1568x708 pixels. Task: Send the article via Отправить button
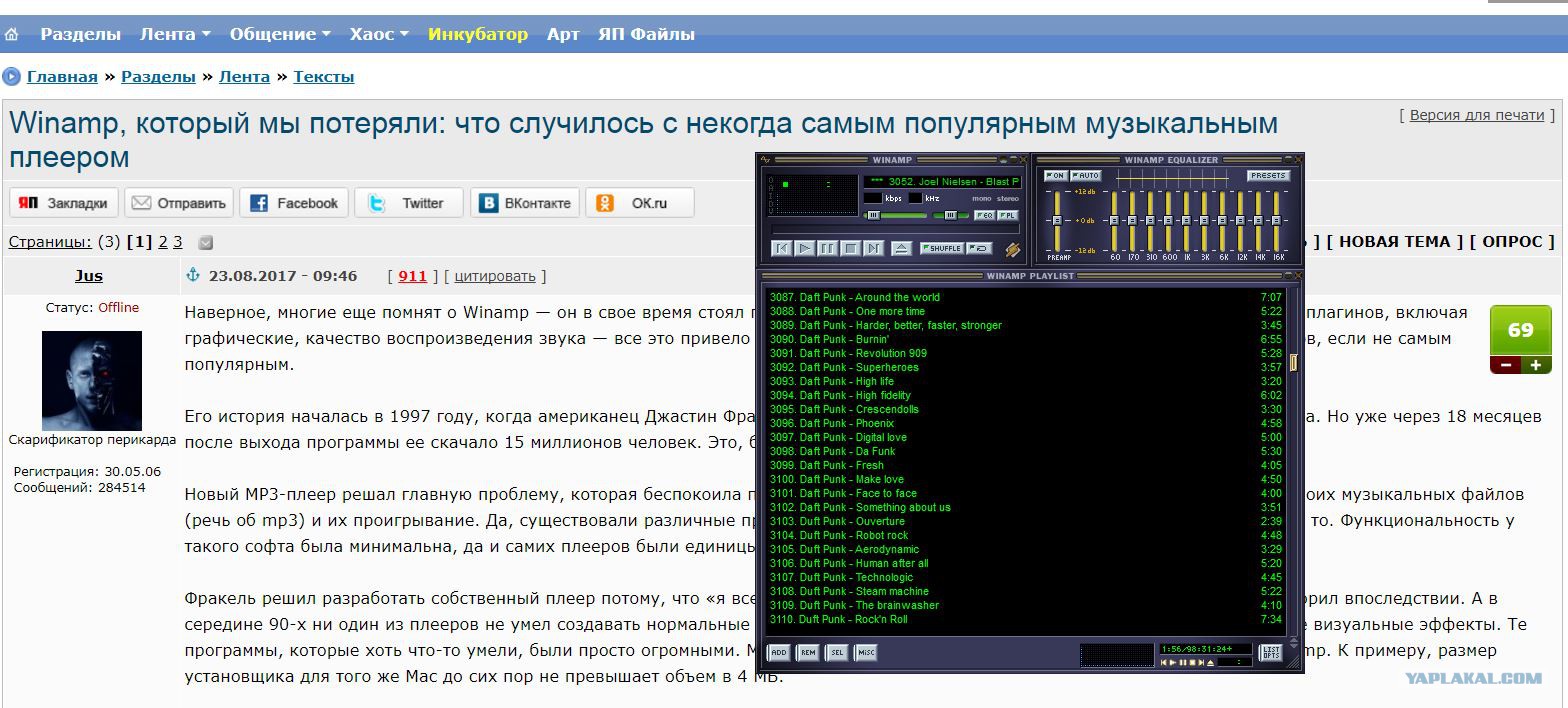click(179, 203)
